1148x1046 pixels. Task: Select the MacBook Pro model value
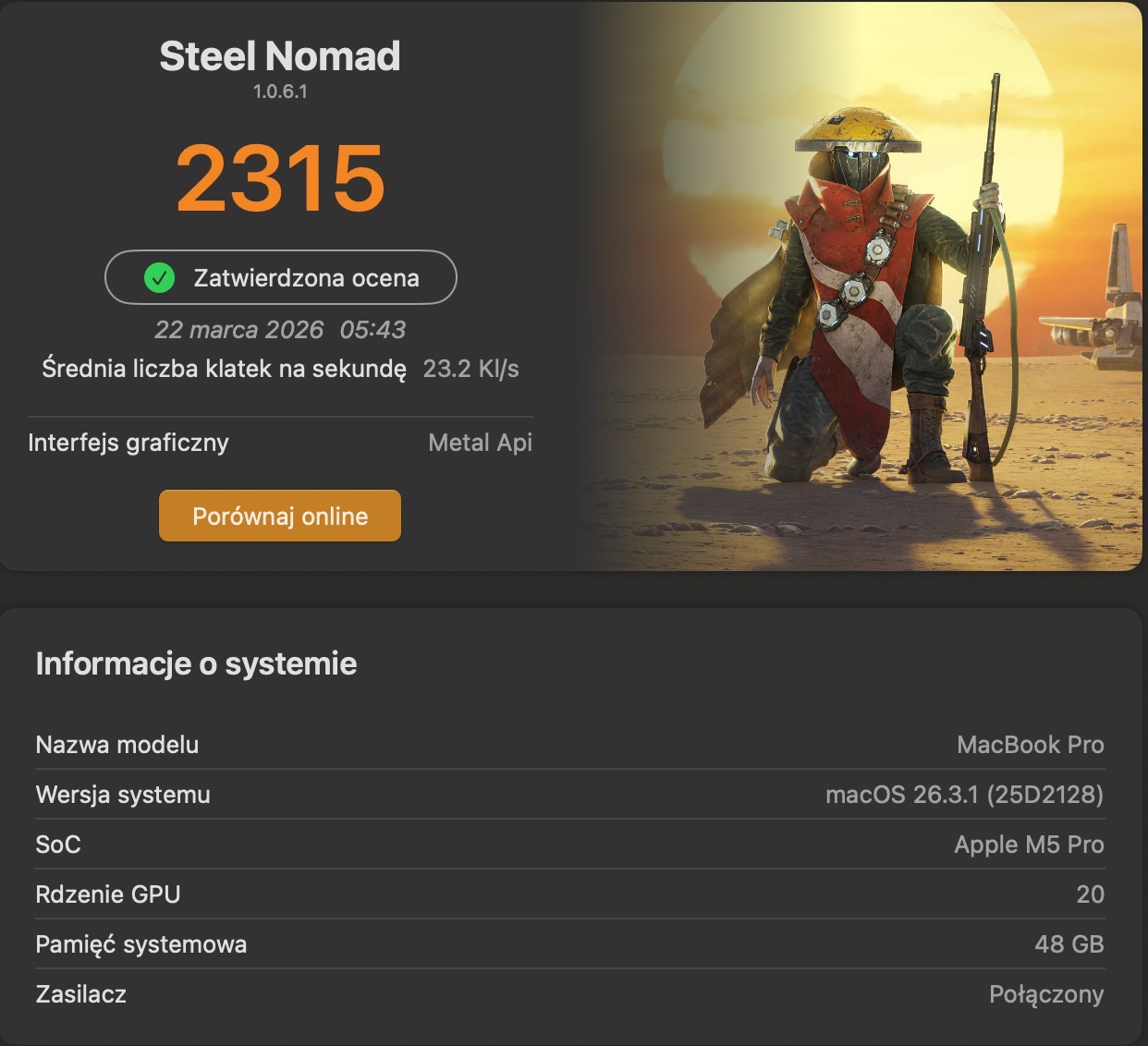tap(1030, 745)
